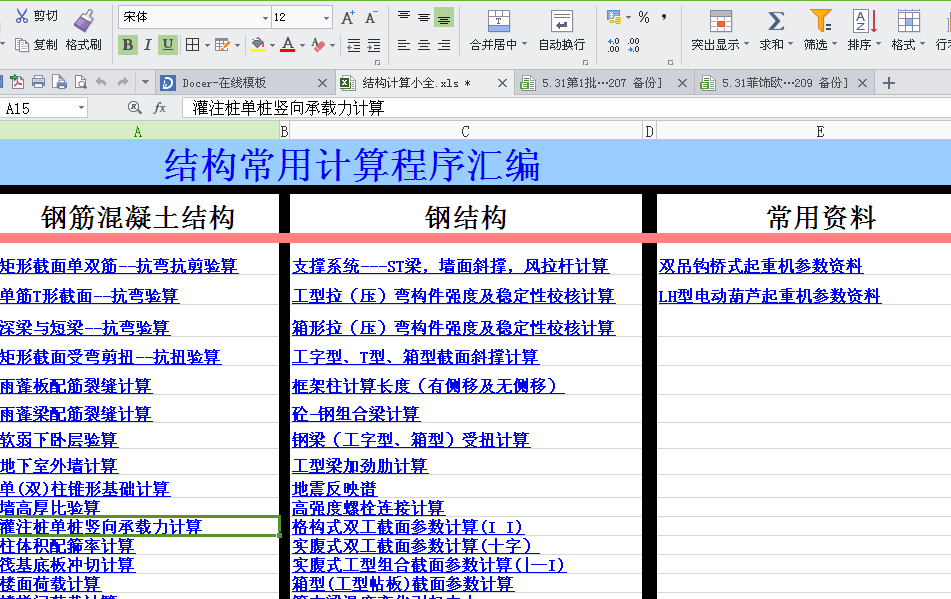Screen dimensions: 951x599
Task: Click the insert function fx icon
Action: click(x=160, y=108)
